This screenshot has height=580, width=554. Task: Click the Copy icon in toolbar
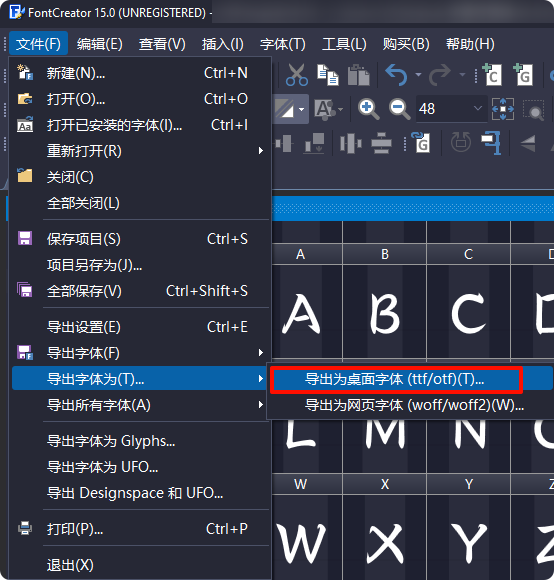328,75
